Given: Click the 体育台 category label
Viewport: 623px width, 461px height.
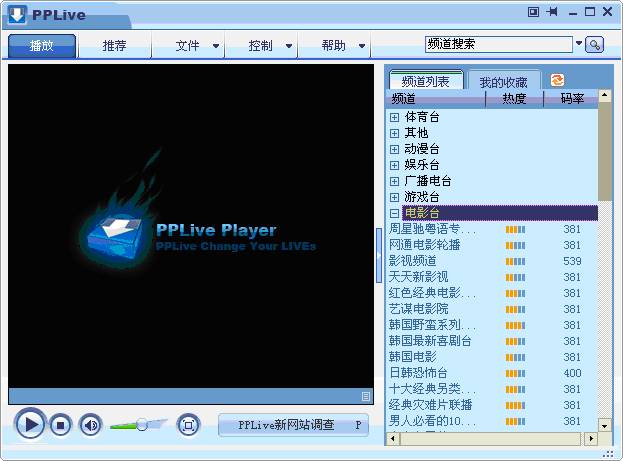Looking at the screenshot, I should (x=422, y=117).
